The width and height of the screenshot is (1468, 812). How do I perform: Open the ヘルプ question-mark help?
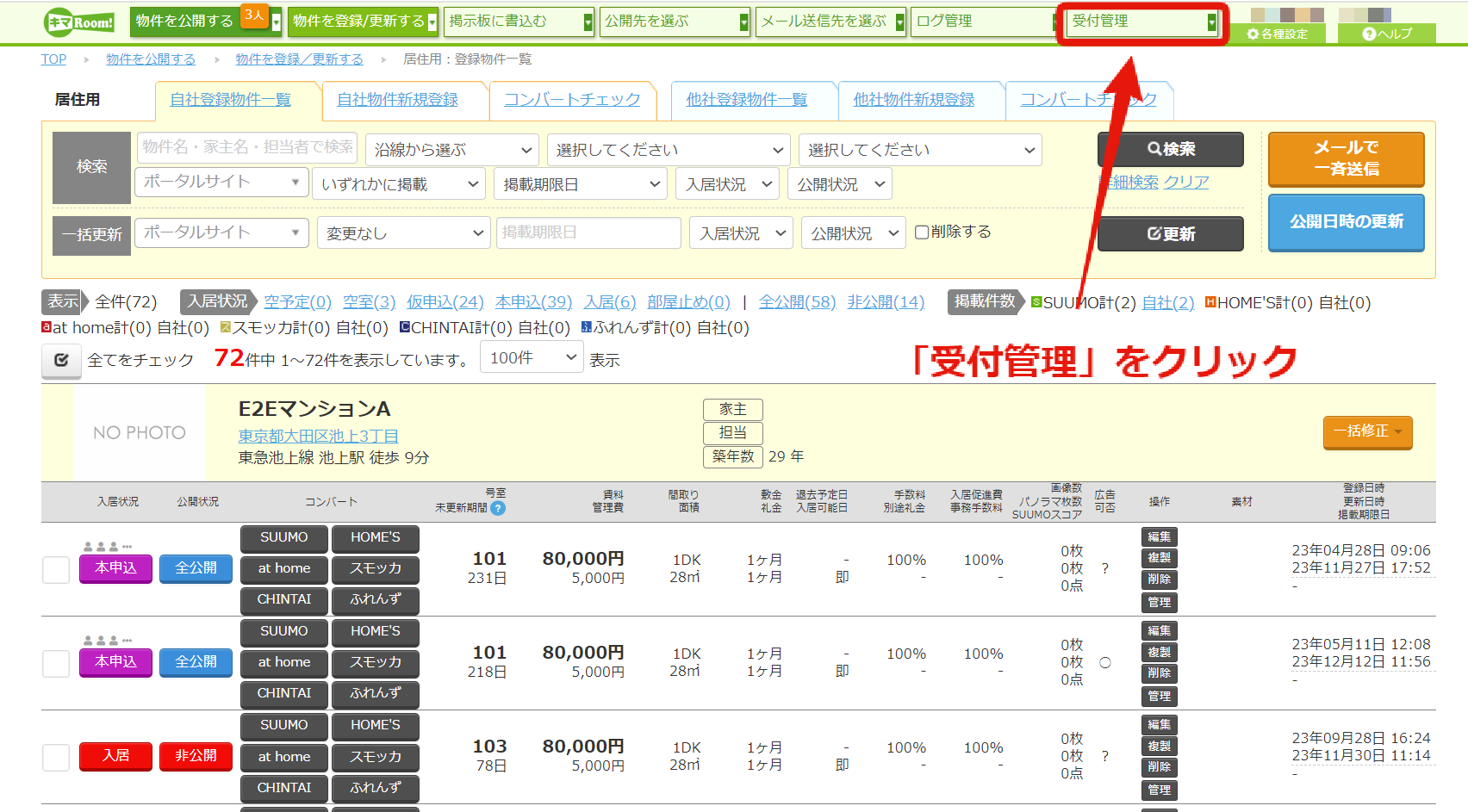coord(1387,34)
